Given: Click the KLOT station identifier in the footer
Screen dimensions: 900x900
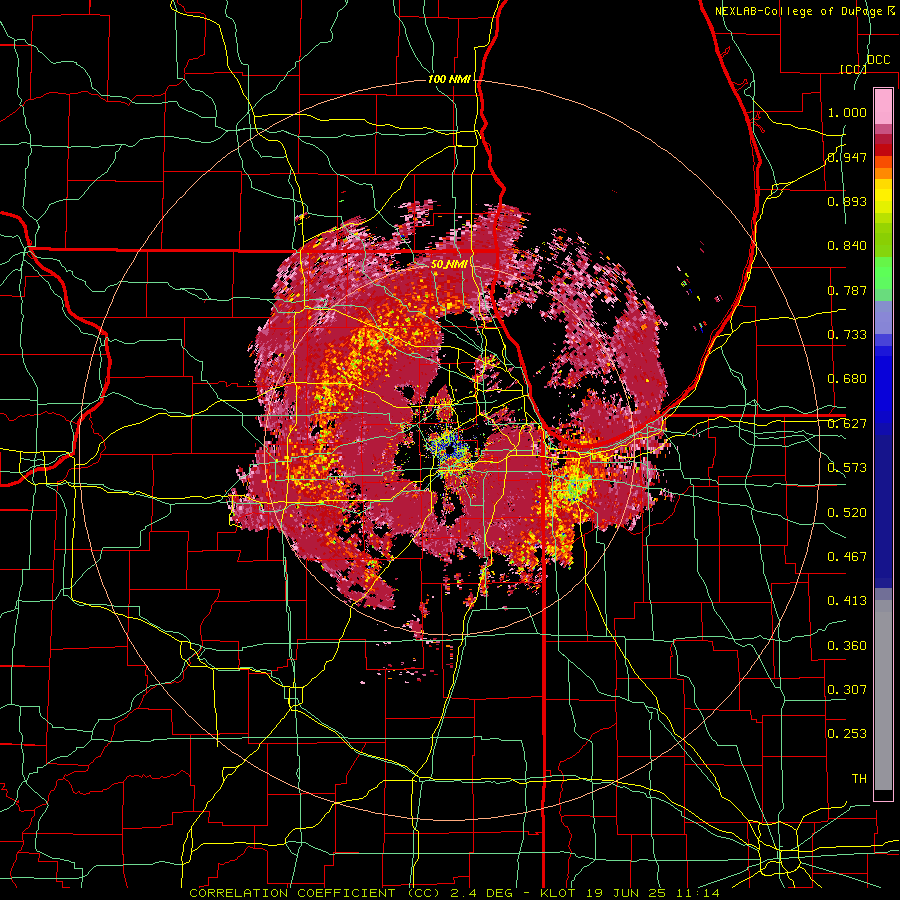Looking at the screenshot, I should point(560,893).
